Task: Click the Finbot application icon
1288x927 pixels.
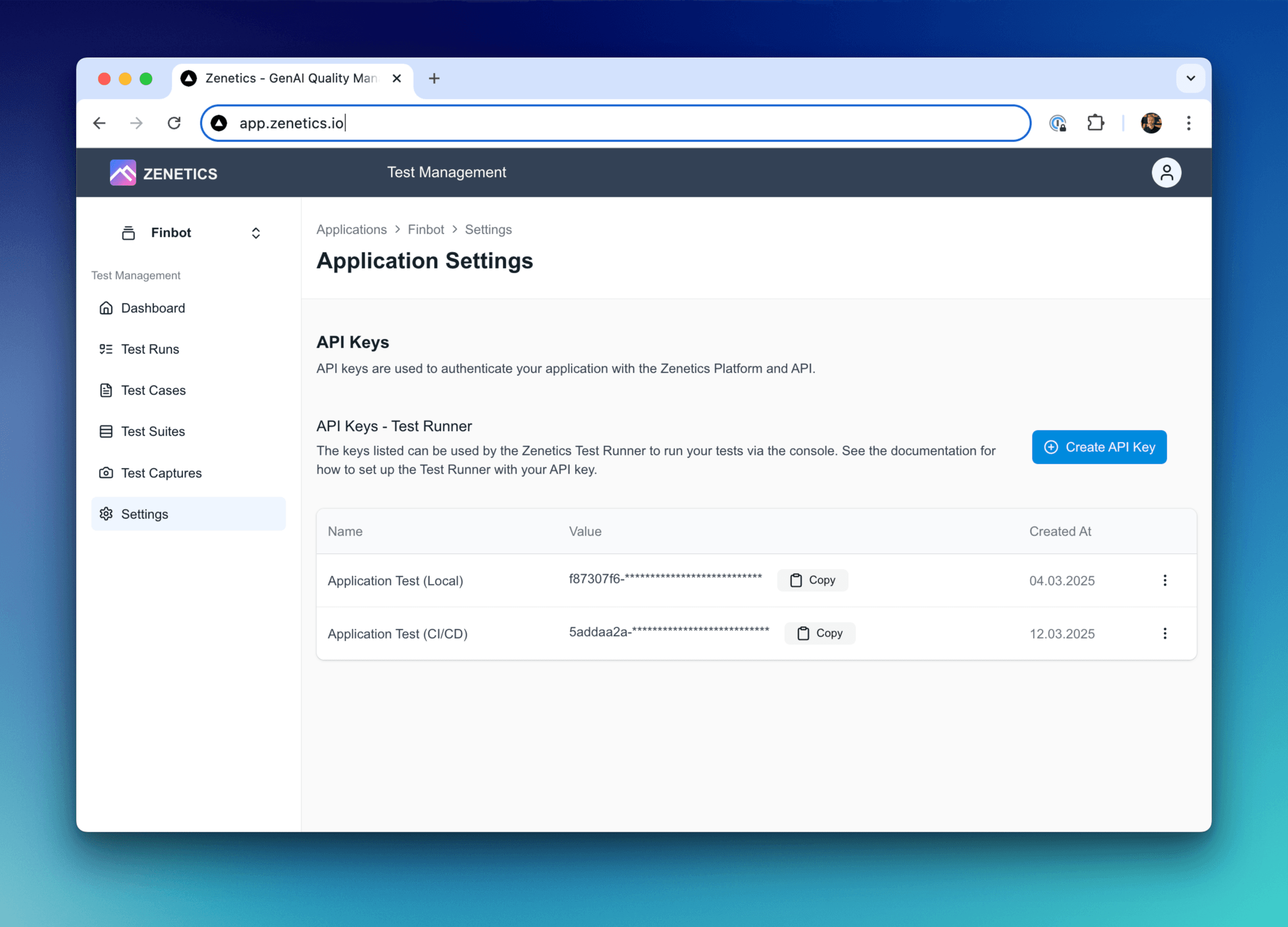Action: pyautogui.click(x=129, y=232)
